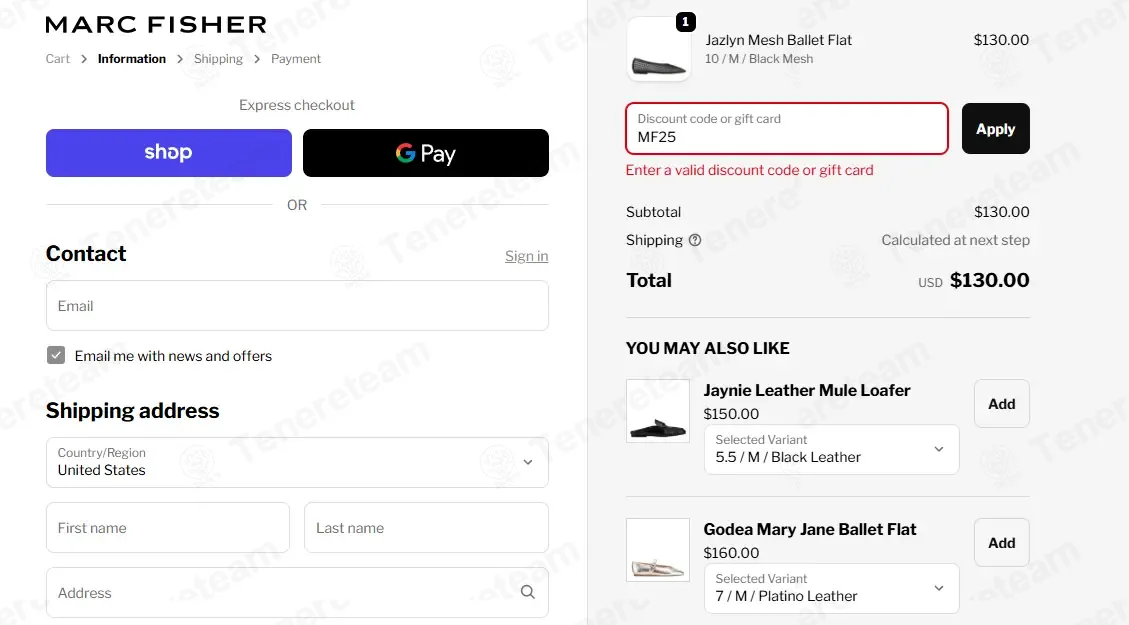Add Jaynie Leather Mule Loafer to order
Image resolution: width=1129 pixels, height=625 pixels.
[x=1002, y=404]
